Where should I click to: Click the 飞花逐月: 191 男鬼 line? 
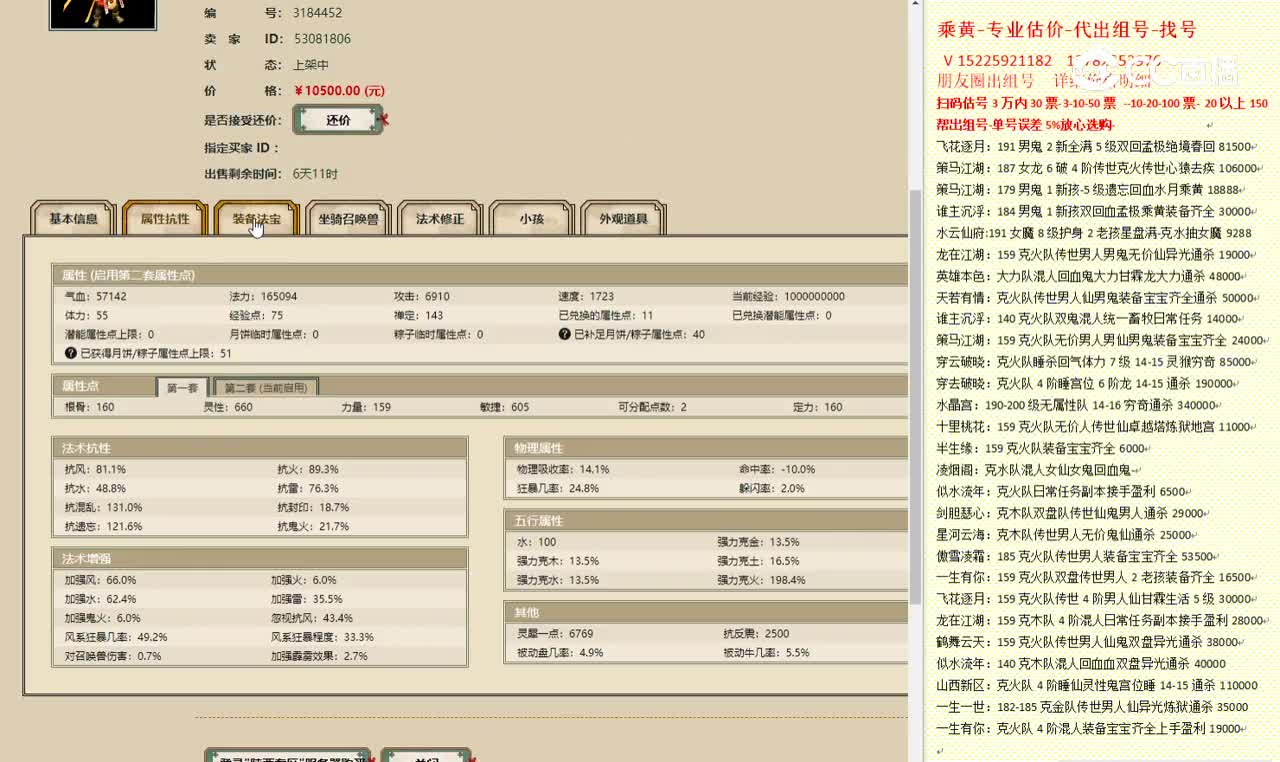pyautogui.click(x=1094, y=146)
